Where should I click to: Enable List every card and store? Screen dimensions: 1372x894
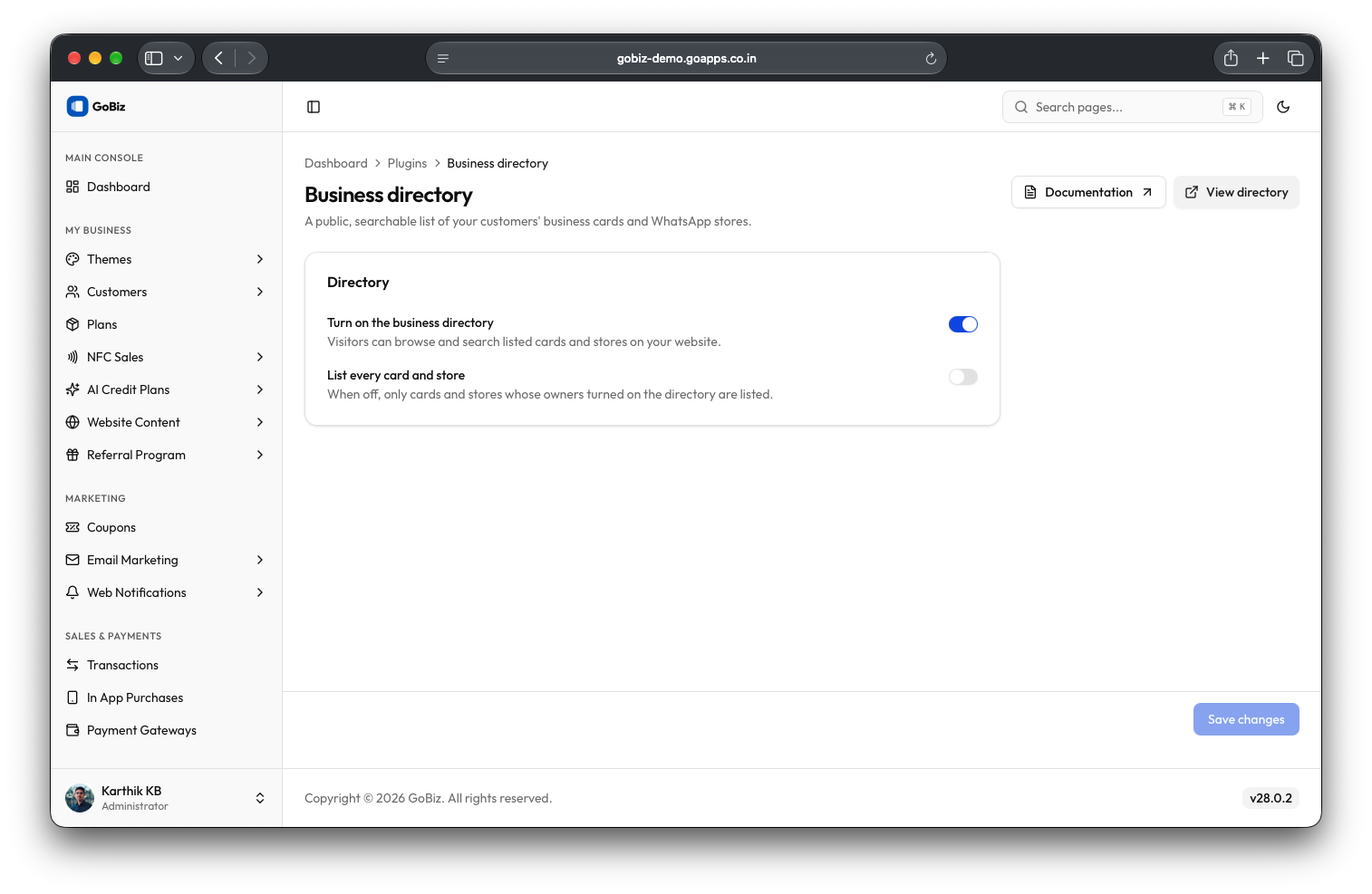[x=963, y=377]
